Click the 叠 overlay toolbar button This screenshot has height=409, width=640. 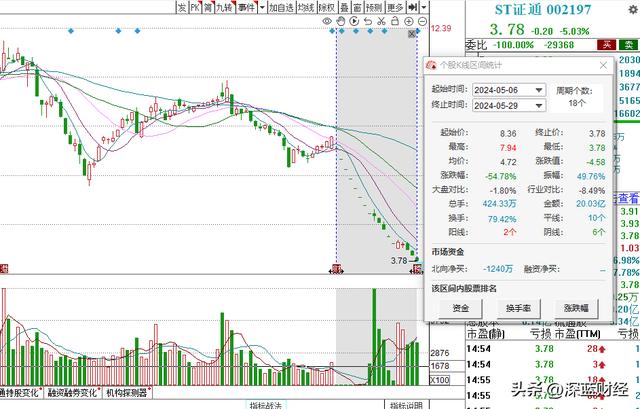(344, 7)
